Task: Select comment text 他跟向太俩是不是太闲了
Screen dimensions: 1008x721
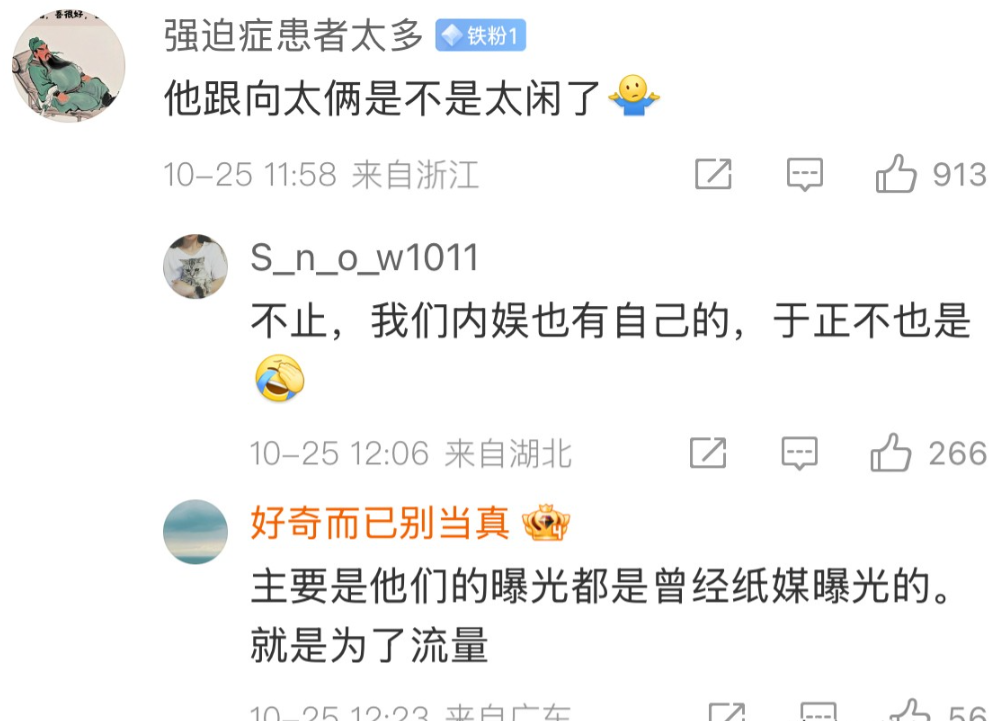Action: point(382,98)
